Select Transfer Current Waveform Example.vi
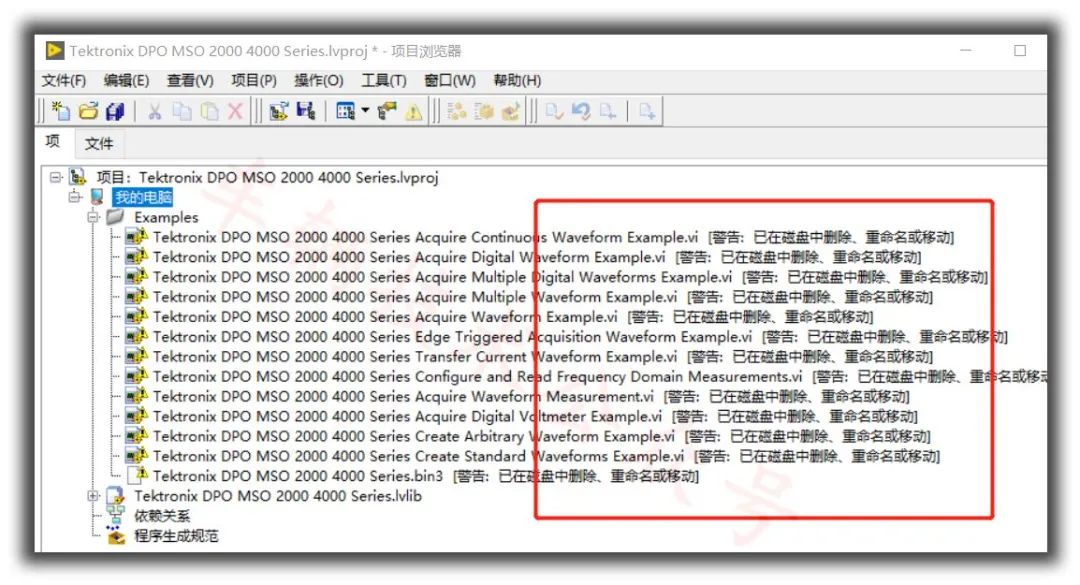This screenshot has width=1080, height=585. (543, 357)
